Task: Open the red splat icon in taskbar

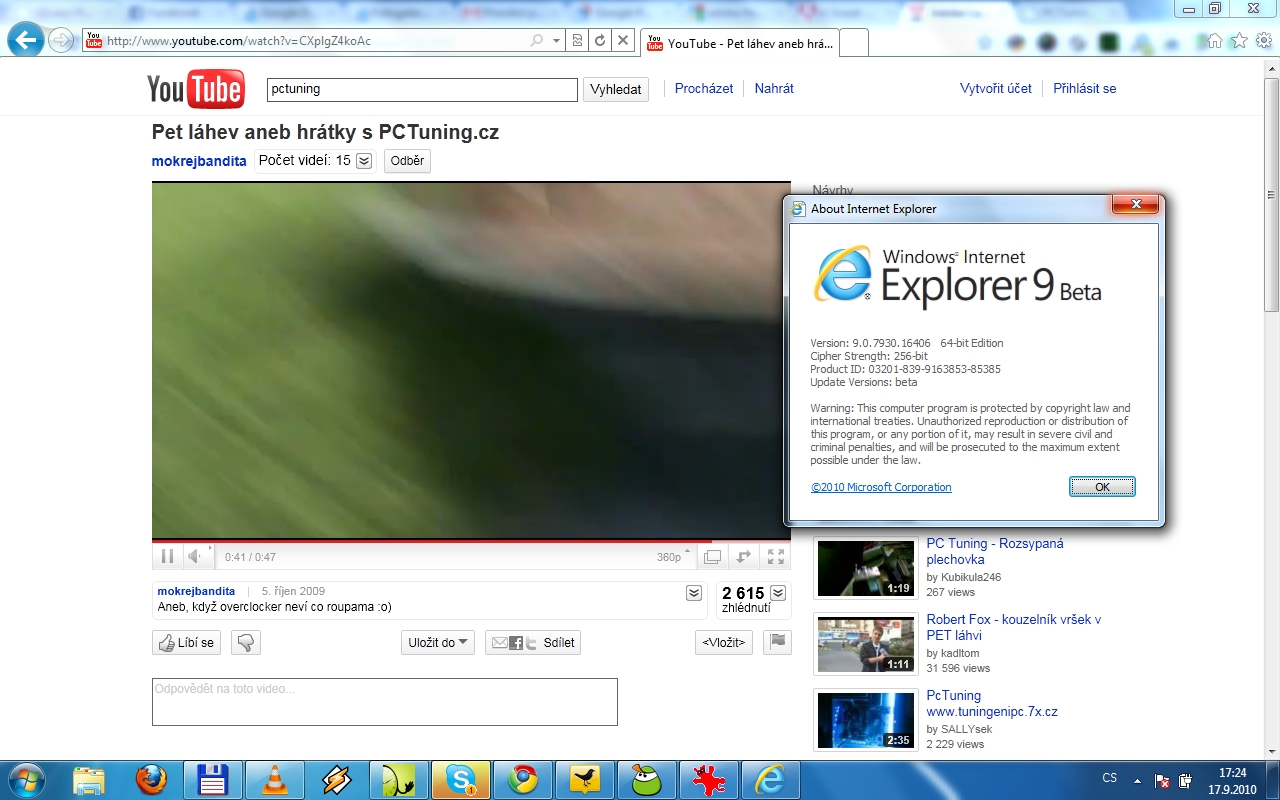Action: tap(709, 779)
